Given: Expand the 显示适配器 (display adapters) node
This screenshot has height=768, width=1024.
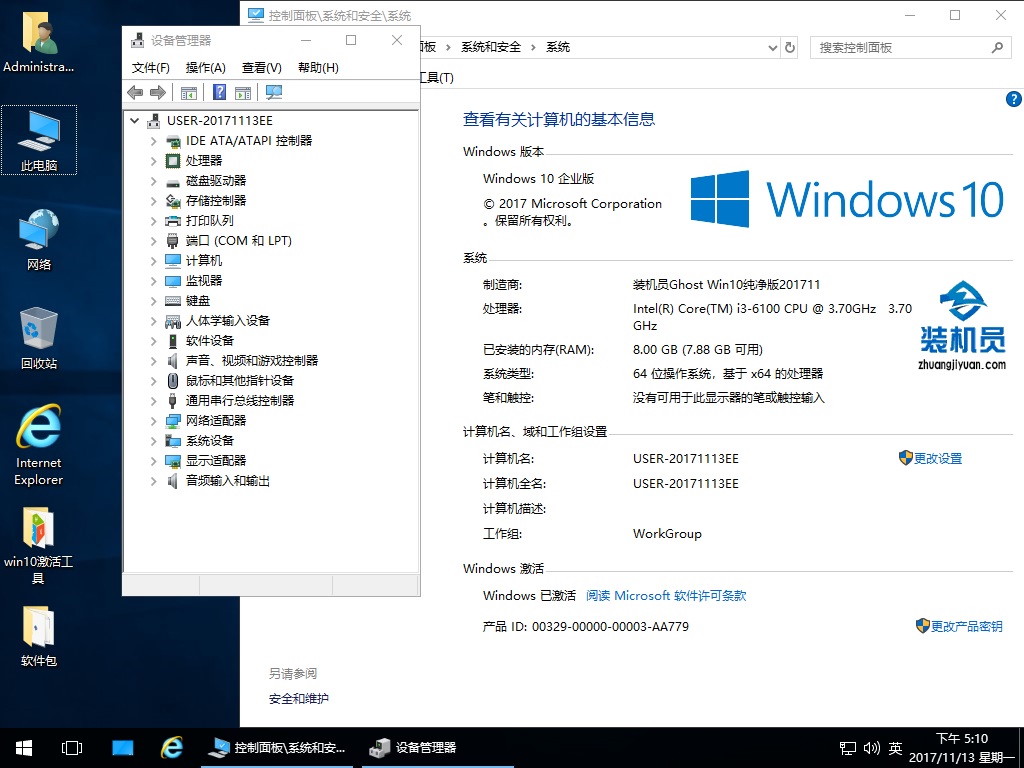Looking at the screenshot, I should pos(153,461).
